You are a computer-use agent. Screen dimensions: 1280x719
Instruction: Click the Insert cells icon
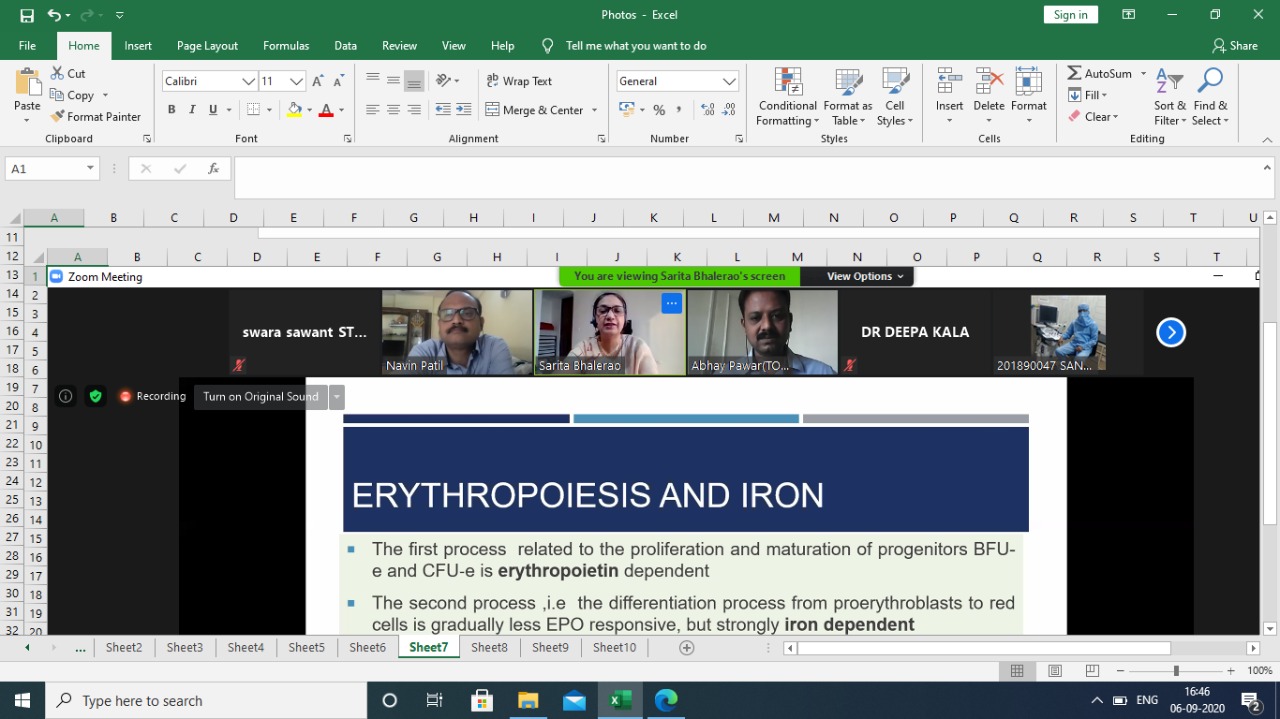(x=949, y=84)
